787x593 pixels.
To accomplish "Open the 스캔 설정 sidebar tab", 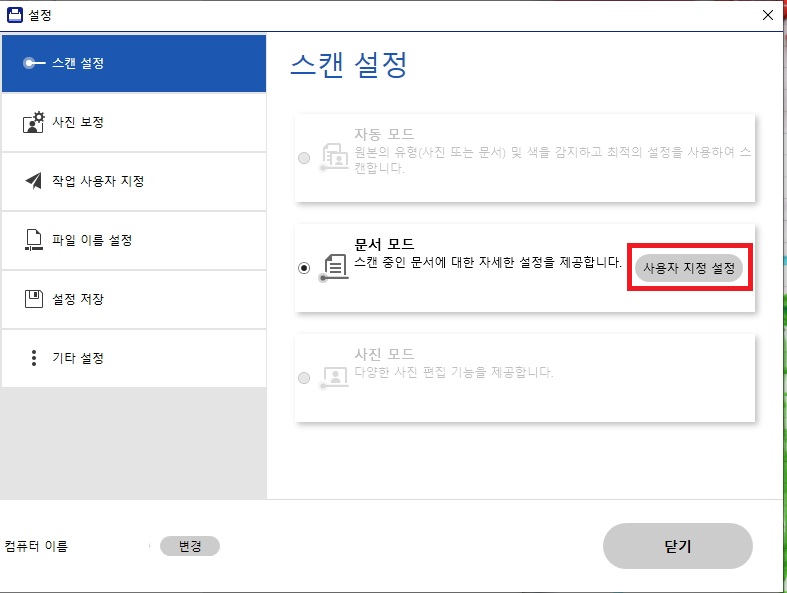I will 134,63.
